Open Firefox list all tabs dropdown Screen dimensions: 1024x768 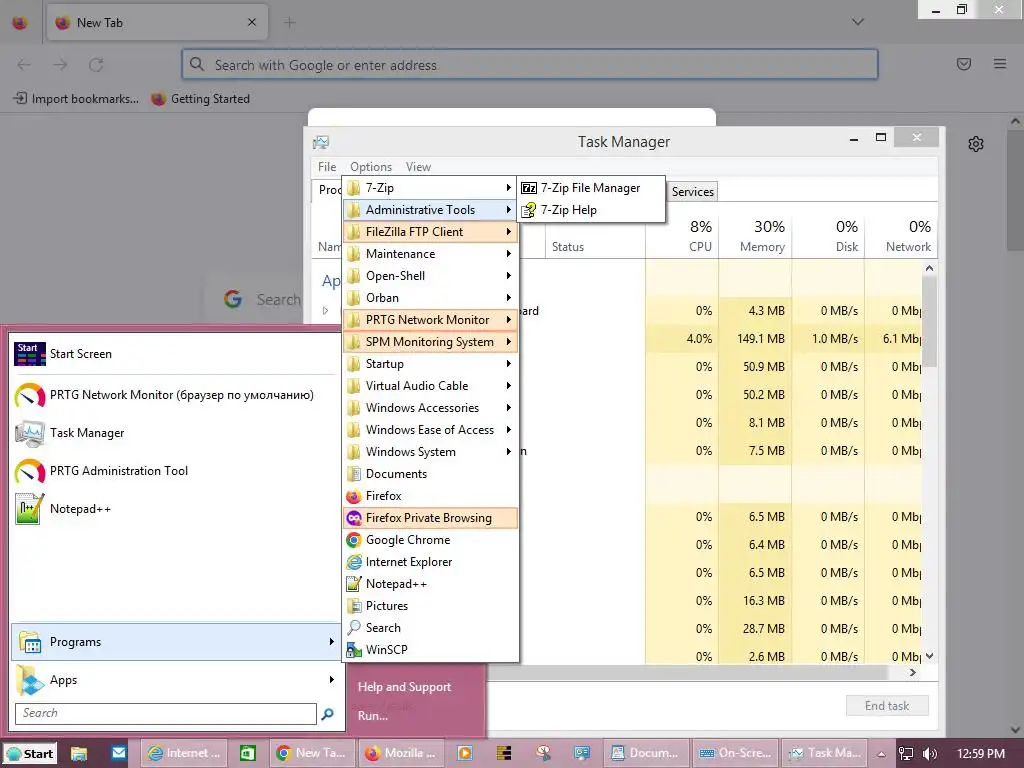coord(858,22)
